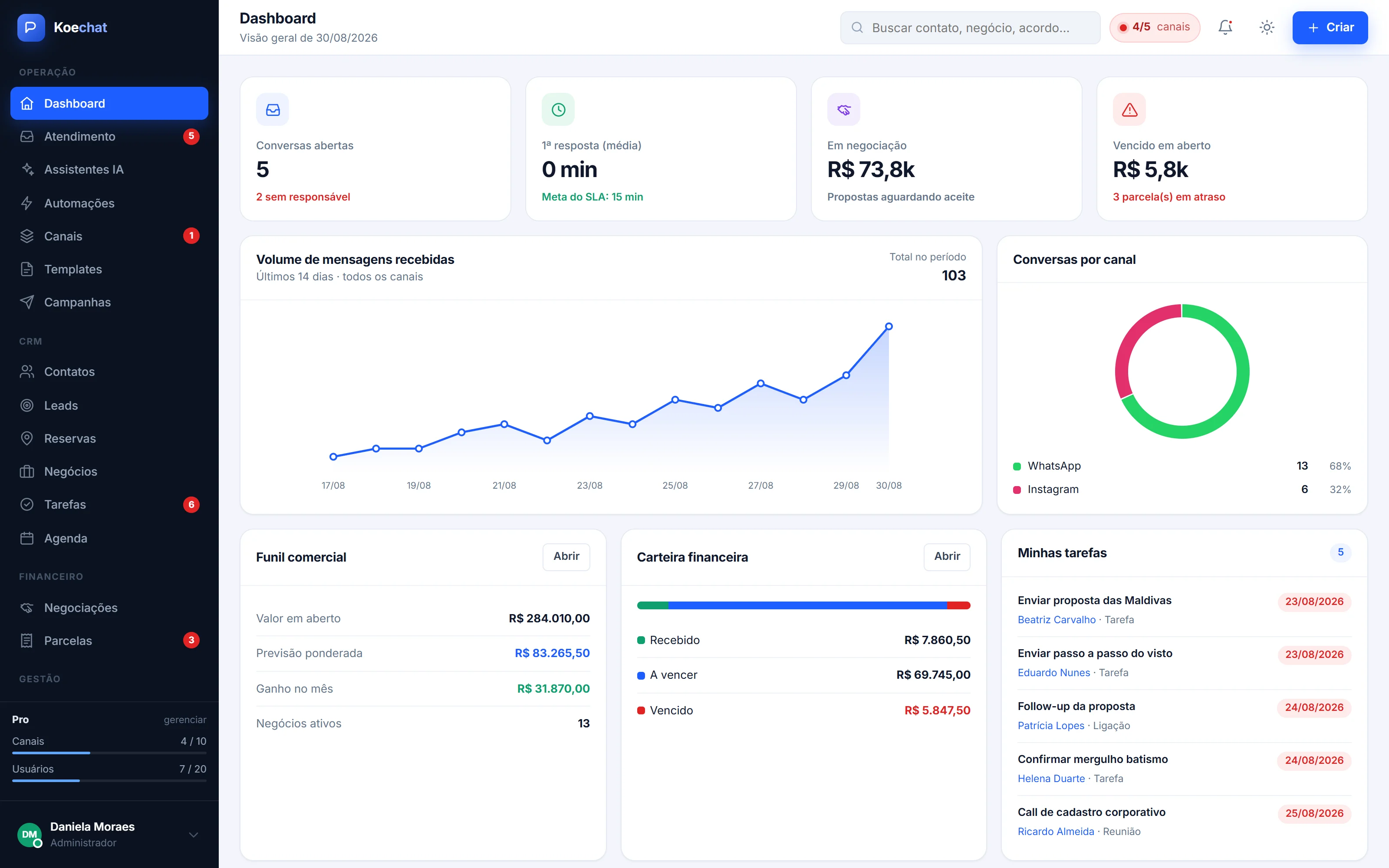
Task: Open the Atendimento menu item
Action: point(109,137)
